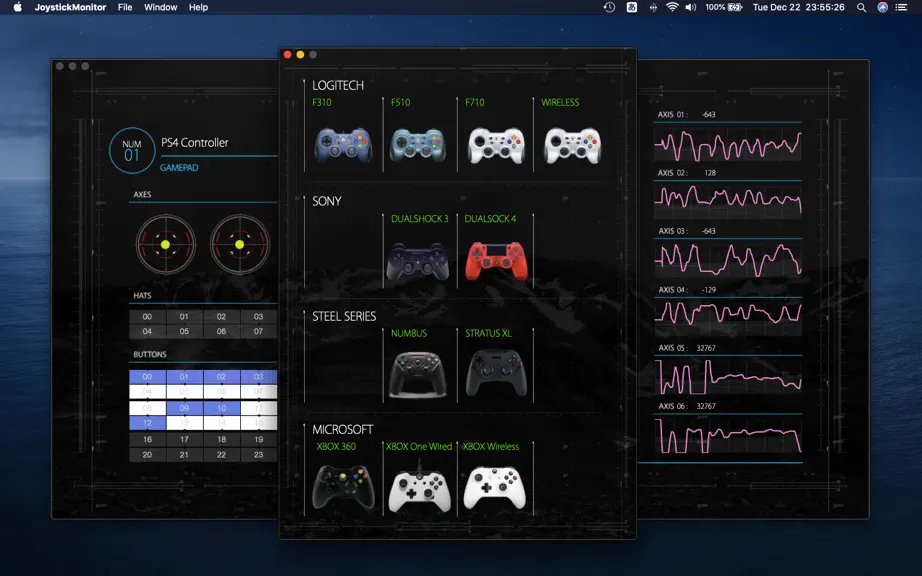Open the File menu

[x=125, y=7]
